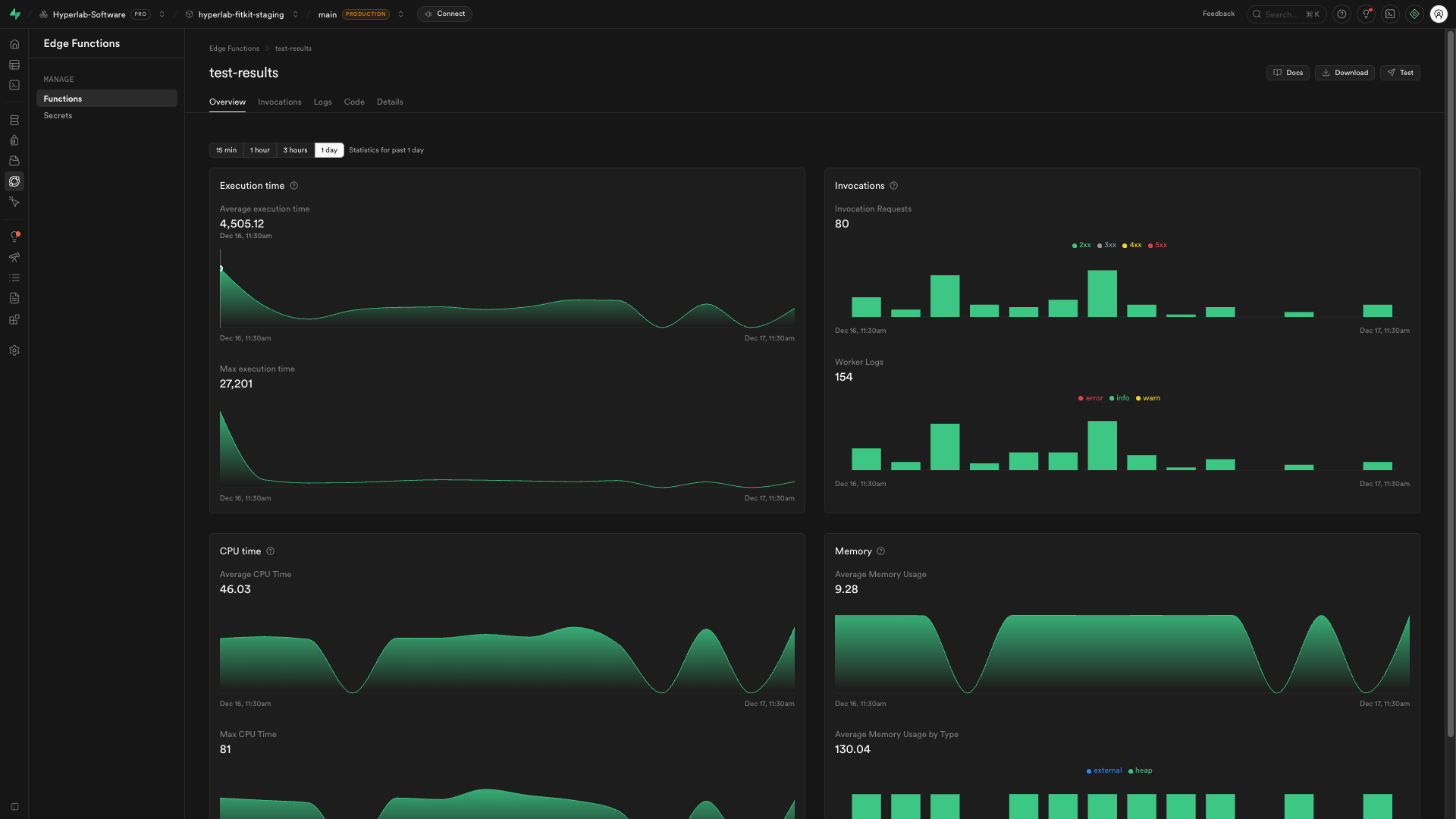Image resolution: width=1456 pixels, height=819 pixels.
Task: Open the help icon in the top bar
Action: click(1341, 14)
